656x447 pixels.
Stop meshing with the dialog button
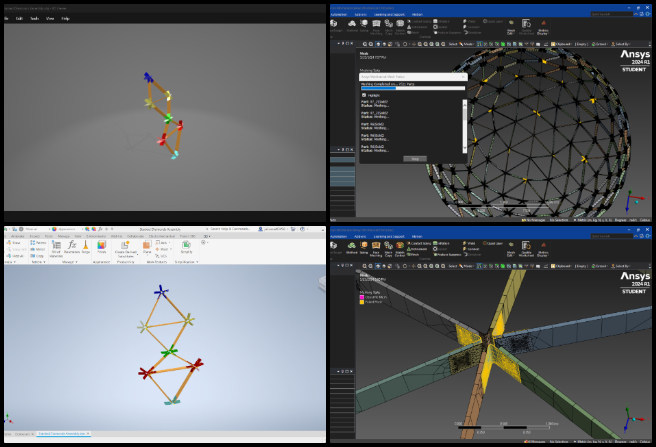coord(415,159)
